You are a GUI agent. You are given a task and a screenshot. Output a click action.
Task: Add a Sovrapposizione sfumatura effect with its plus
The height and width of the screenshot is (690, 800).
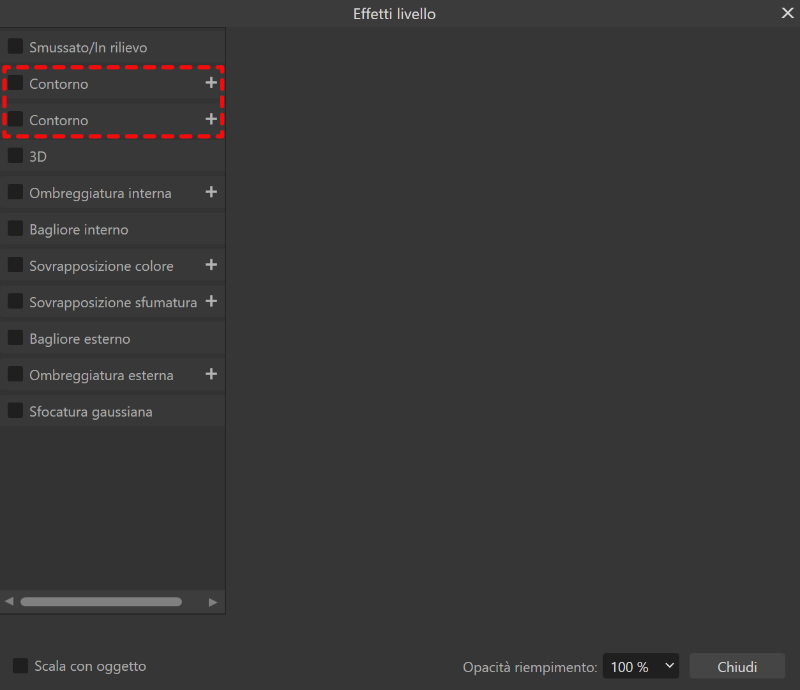(x=211, y=301)
